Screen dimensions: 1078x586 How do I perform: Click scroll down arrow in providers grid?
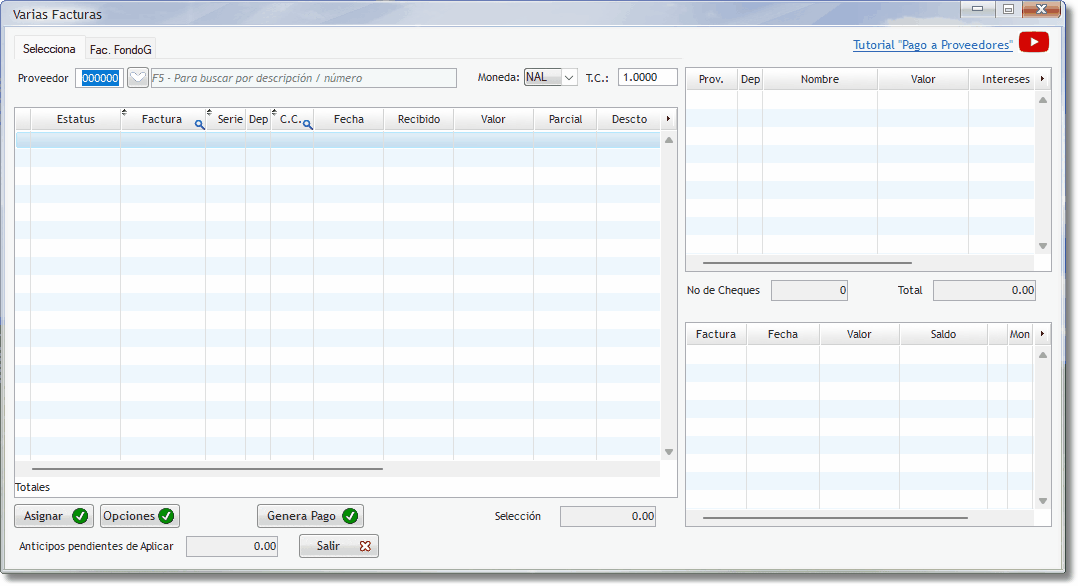coord(1043,246)
